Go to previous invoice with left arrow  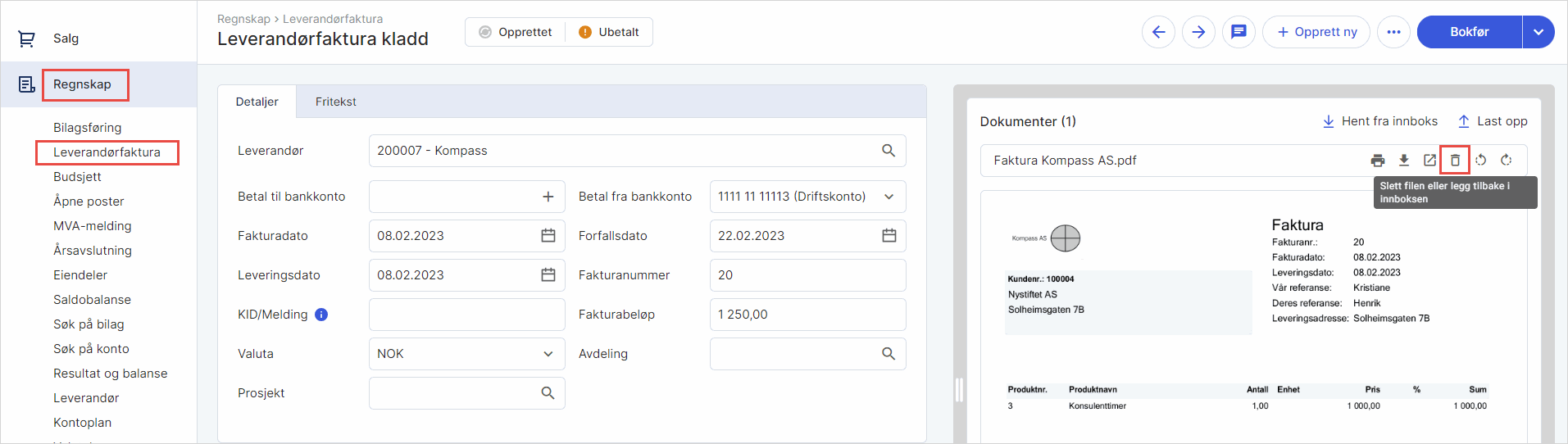coord(1158,32)
